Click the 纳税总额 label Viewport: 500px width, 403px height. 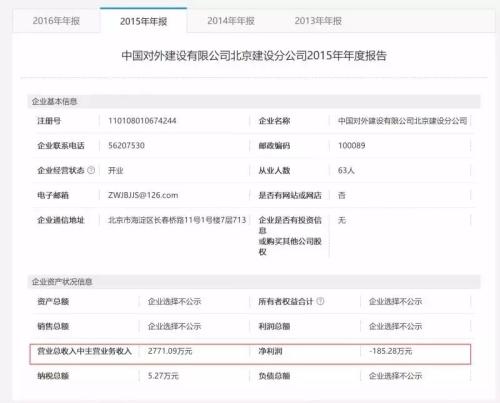coord(53,376)
